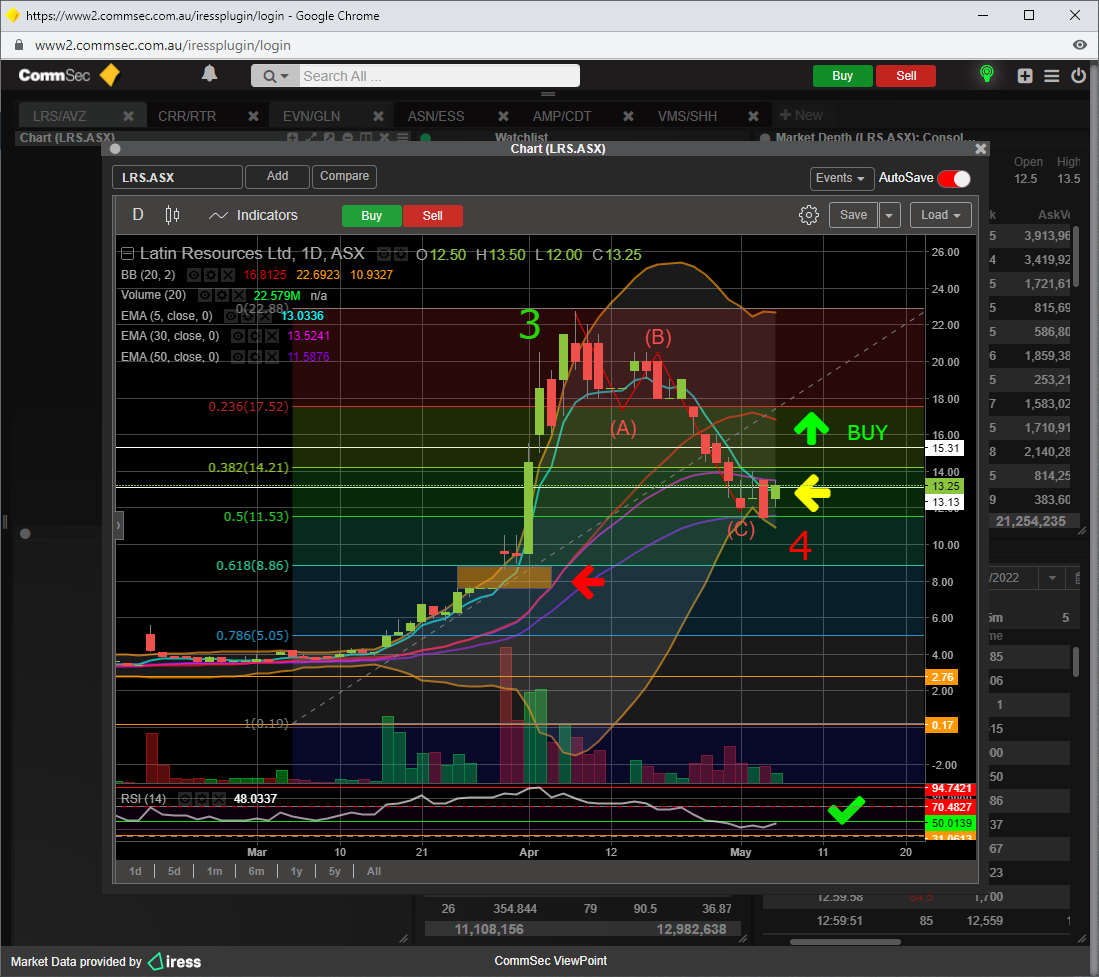This screenshot has width=1099, height=977.
Task: Switch to the LRS/AVZ tab
Action: point(59,116)
